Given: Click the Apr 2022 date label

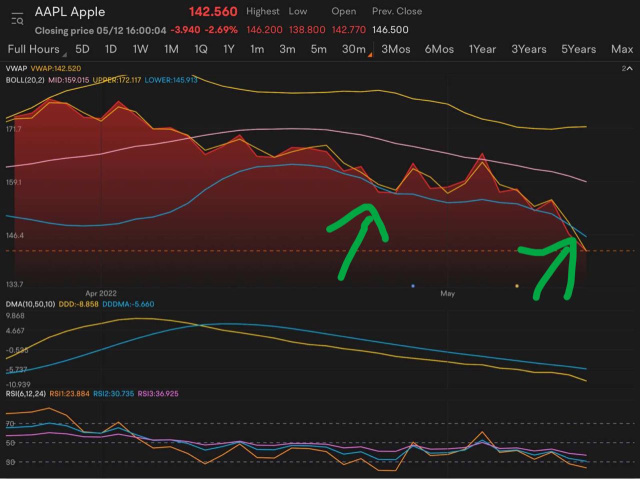Looking at the screenshot, I should [101, 293].
